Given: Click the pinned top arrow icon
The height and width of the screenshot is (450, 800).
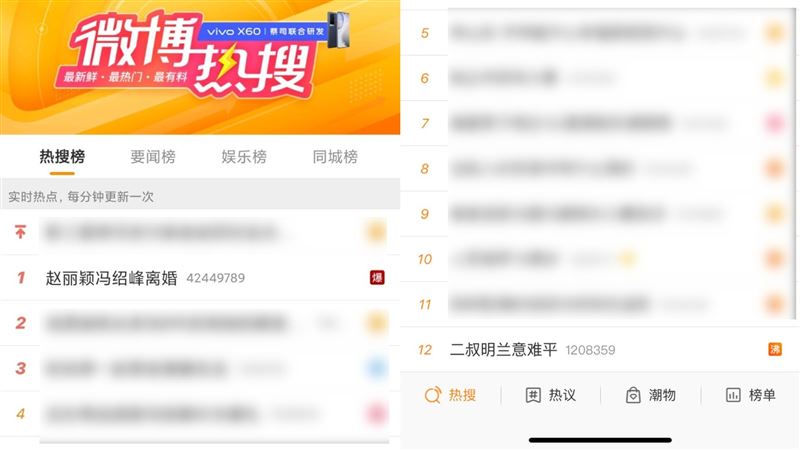Looking at the screenshot, I should [20, 233].
